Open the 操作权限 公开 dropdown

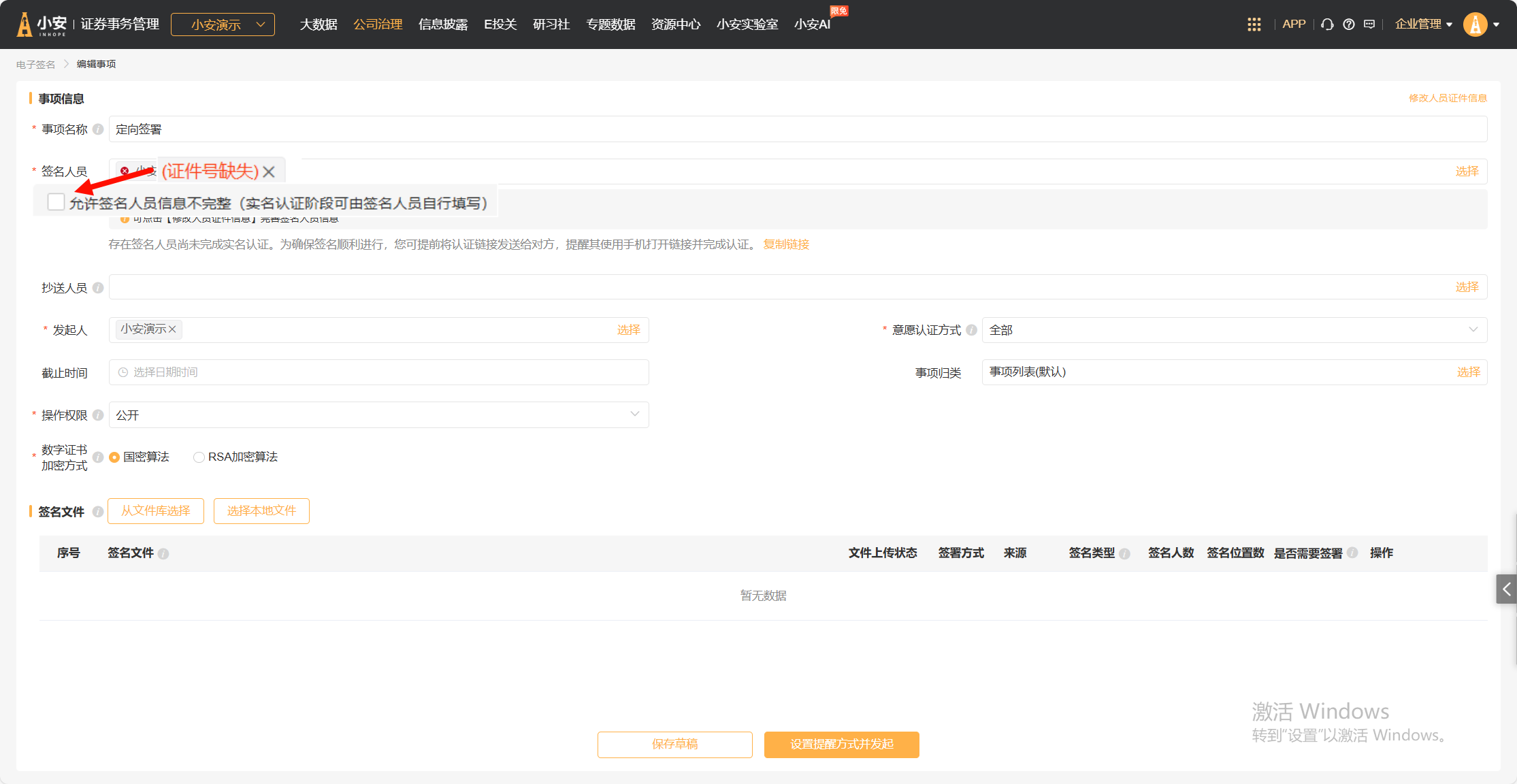[378, 415]
